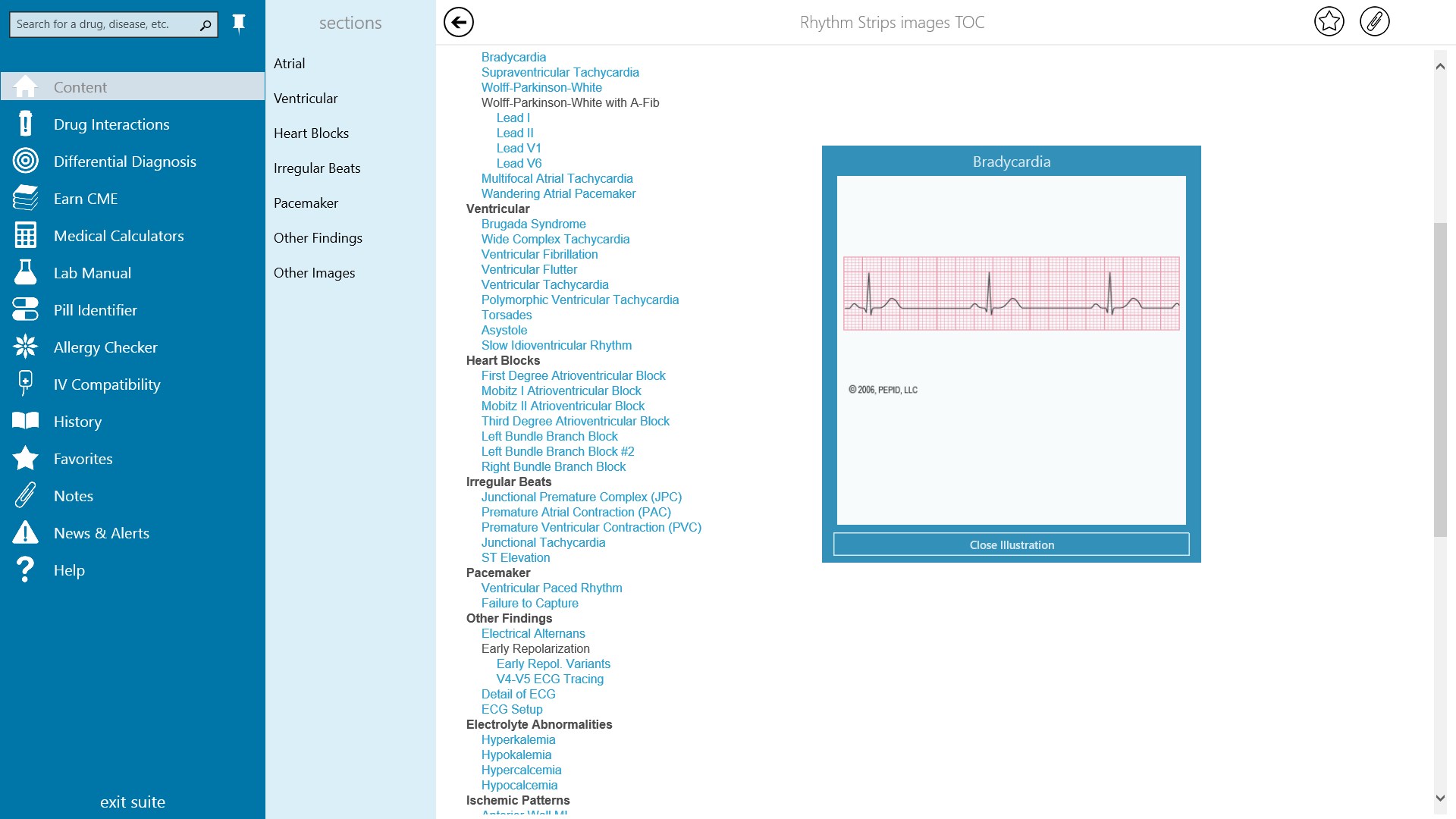The image size is (1456, 819).
Task: Click the Bradycardia ECG strip image
Action: pyautogui.click(x=1011, y=293)
